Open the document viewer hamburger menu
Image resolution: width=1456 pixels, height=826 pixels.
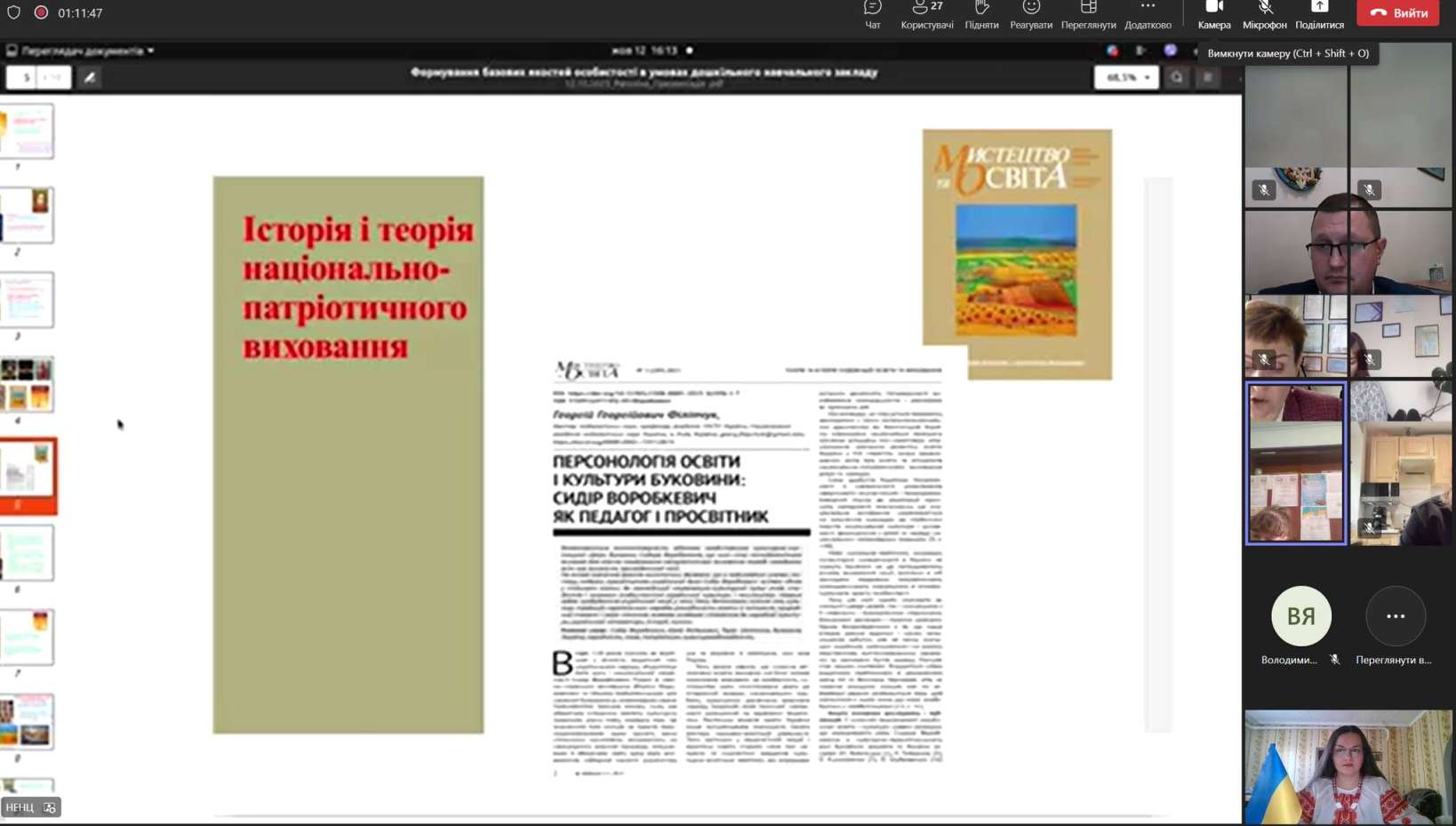click(1208, 77)
